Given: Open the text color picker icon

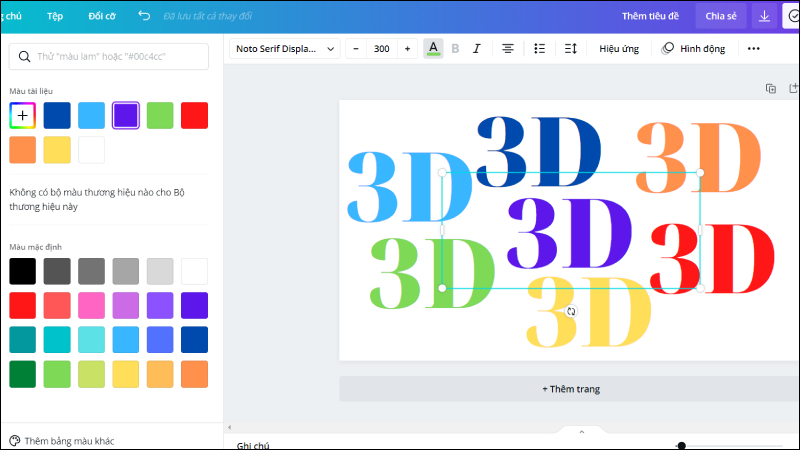Looking at the screenshot, I should tap(433, 48).
